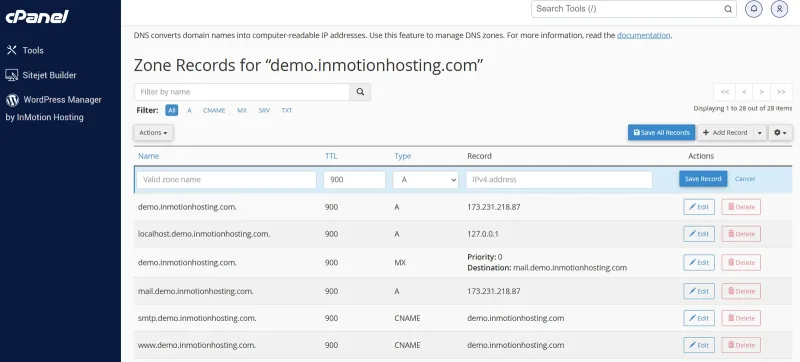Go to the first page of records

[x=724, y=92]
